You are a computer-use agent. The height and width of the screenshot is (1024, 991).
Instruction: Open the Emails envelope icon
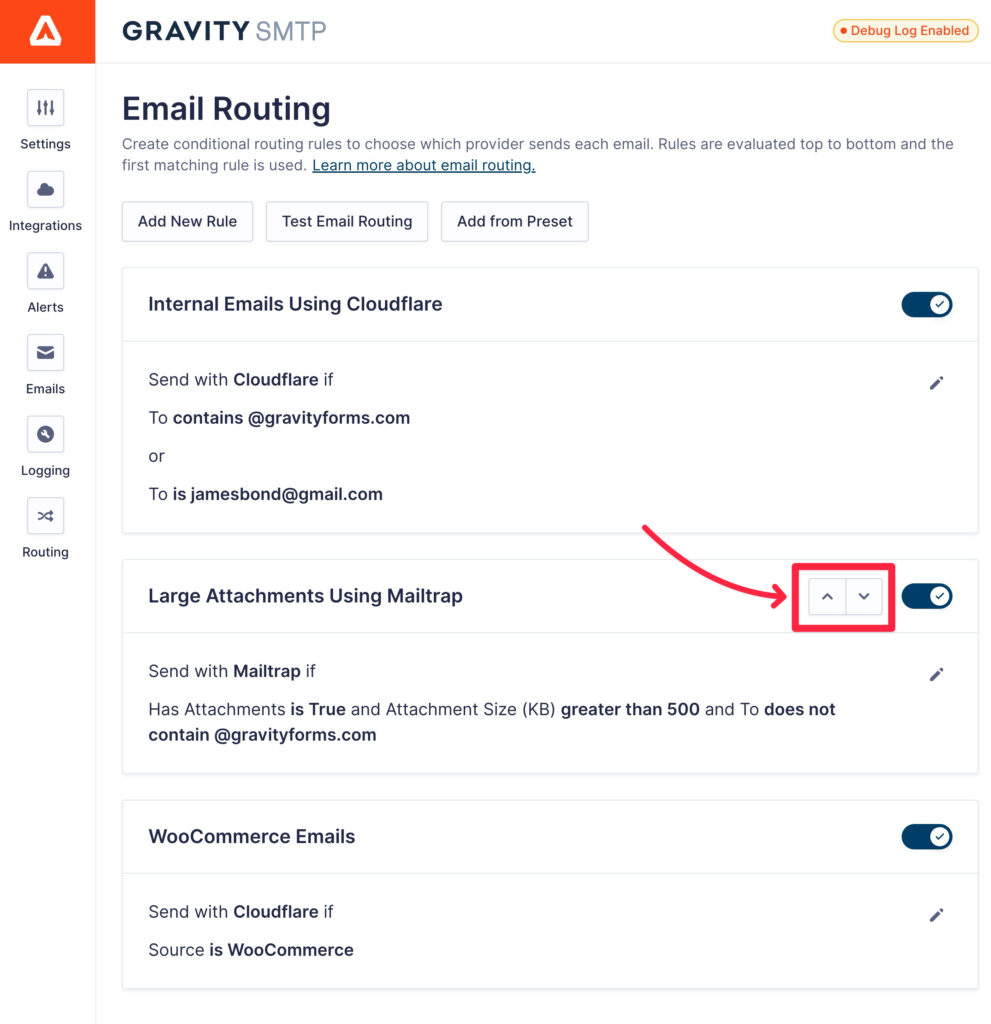(x=45, y=353)
